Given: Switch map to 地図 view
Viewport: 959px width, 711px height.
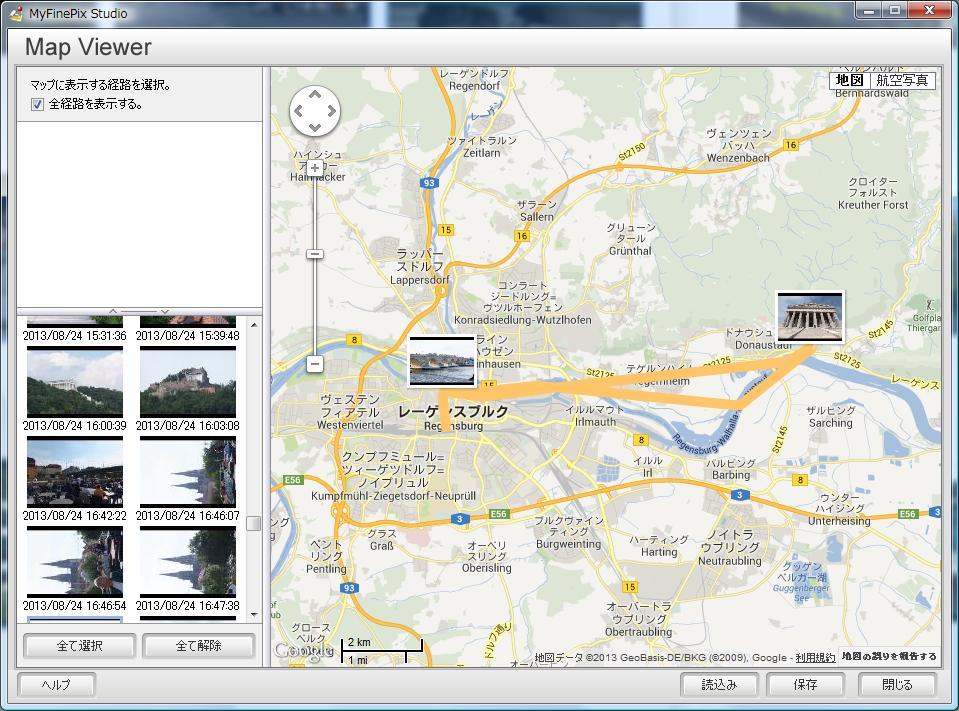Looking at the screenshot, I should coord(850,81).
